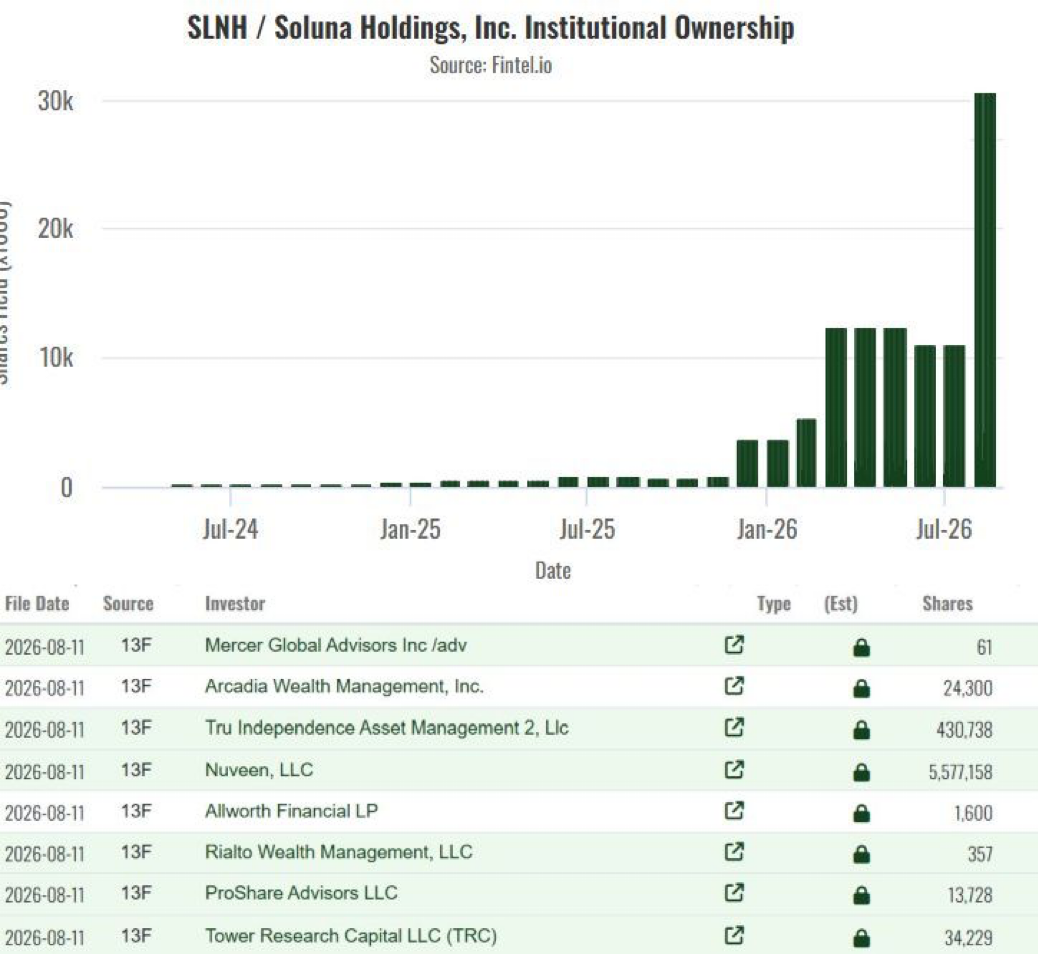Viewport: 1038px width, 954px height.
Task: Open external link icon for Mercer Global Advisors
Action: point(734,644)
